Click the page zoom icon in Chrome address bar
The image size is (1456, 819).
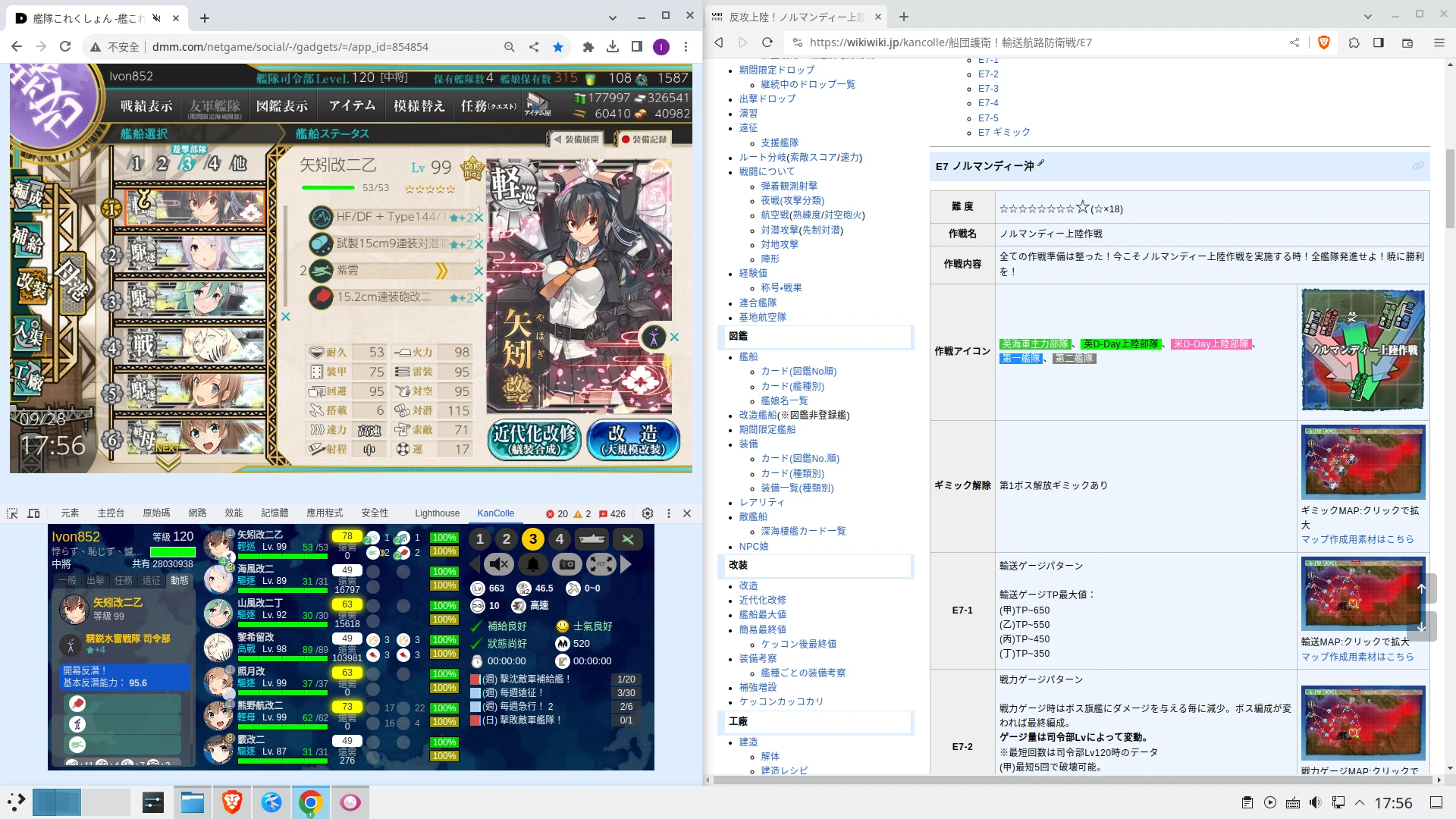(509, 47)
